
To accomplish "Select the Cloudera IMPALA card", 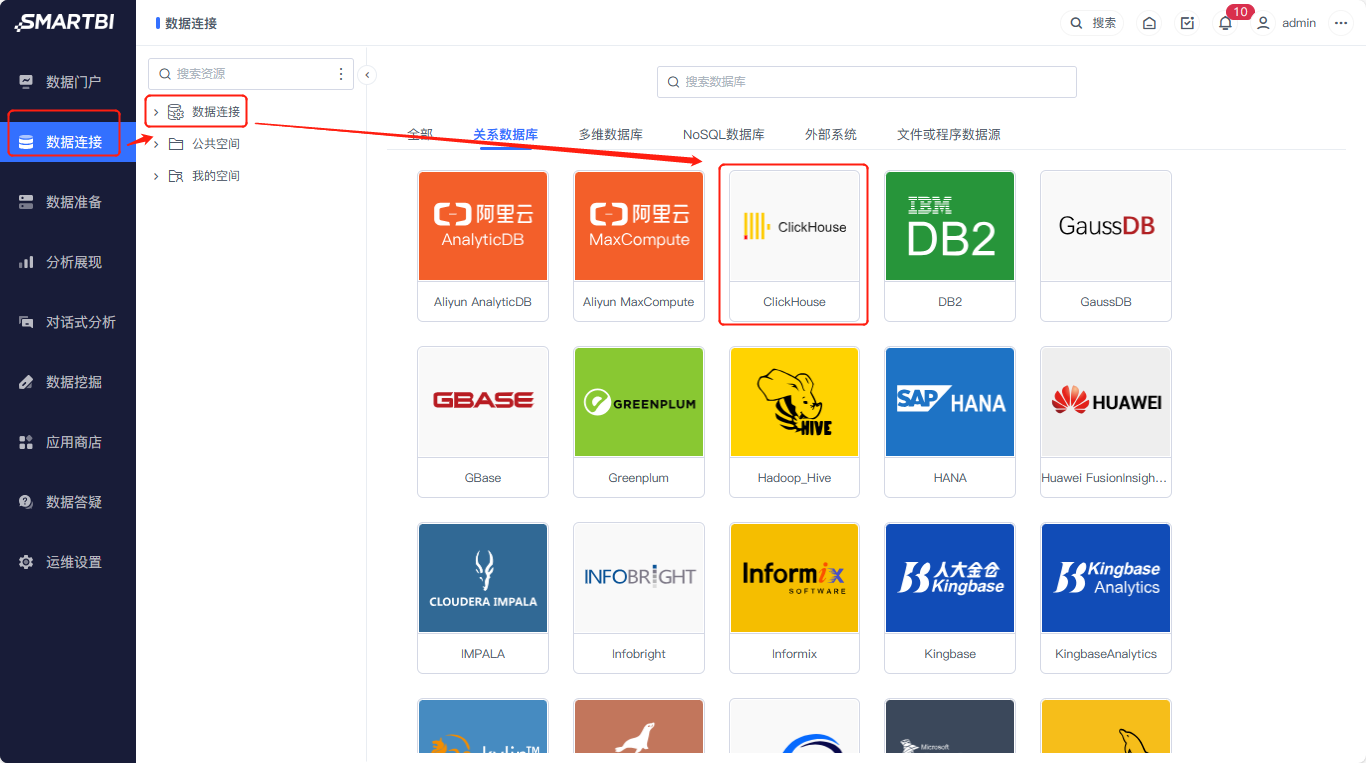I will point(483,598).
